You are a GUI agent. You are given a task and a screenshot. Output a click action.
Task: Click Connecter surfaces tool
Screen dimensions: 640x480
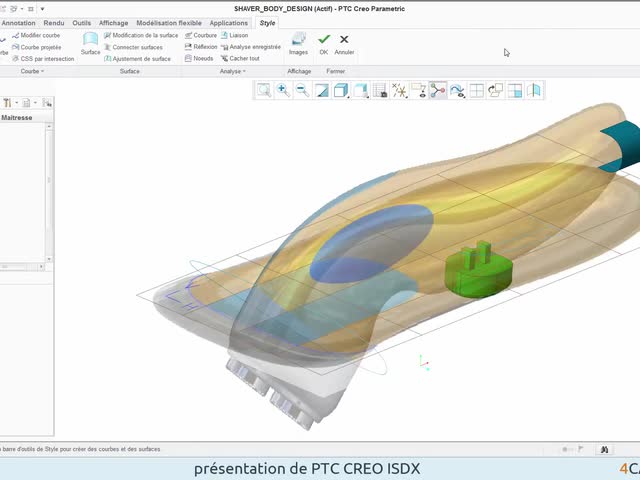click(x=133, y=47)
